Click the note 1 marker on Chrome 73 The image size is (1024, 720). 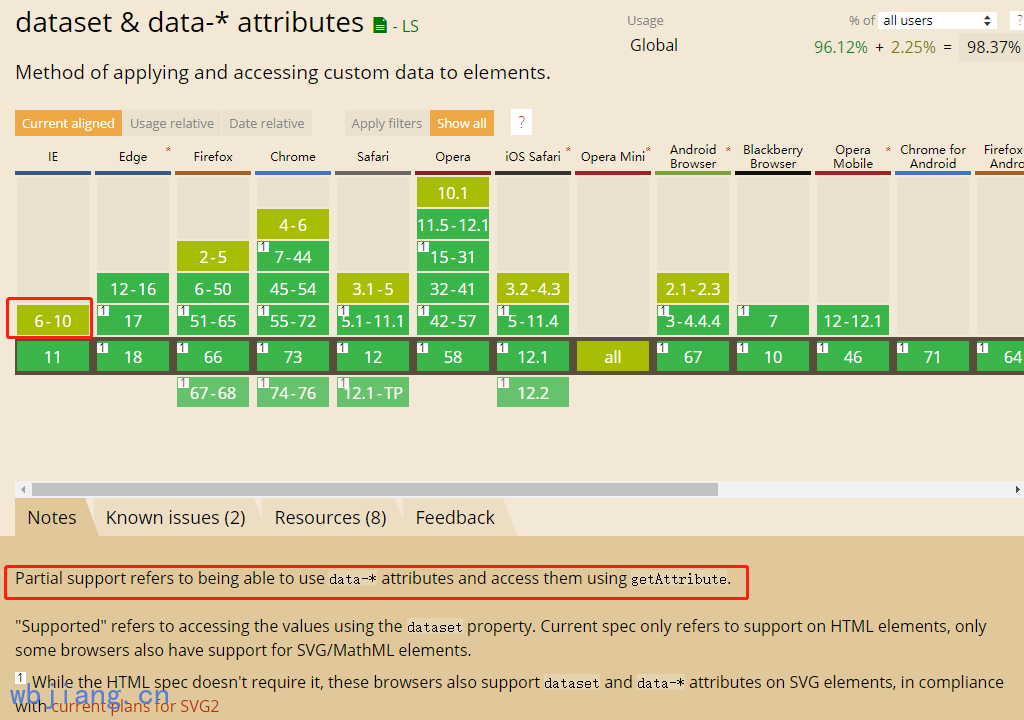pyautogui.click(x=262, y=347)
